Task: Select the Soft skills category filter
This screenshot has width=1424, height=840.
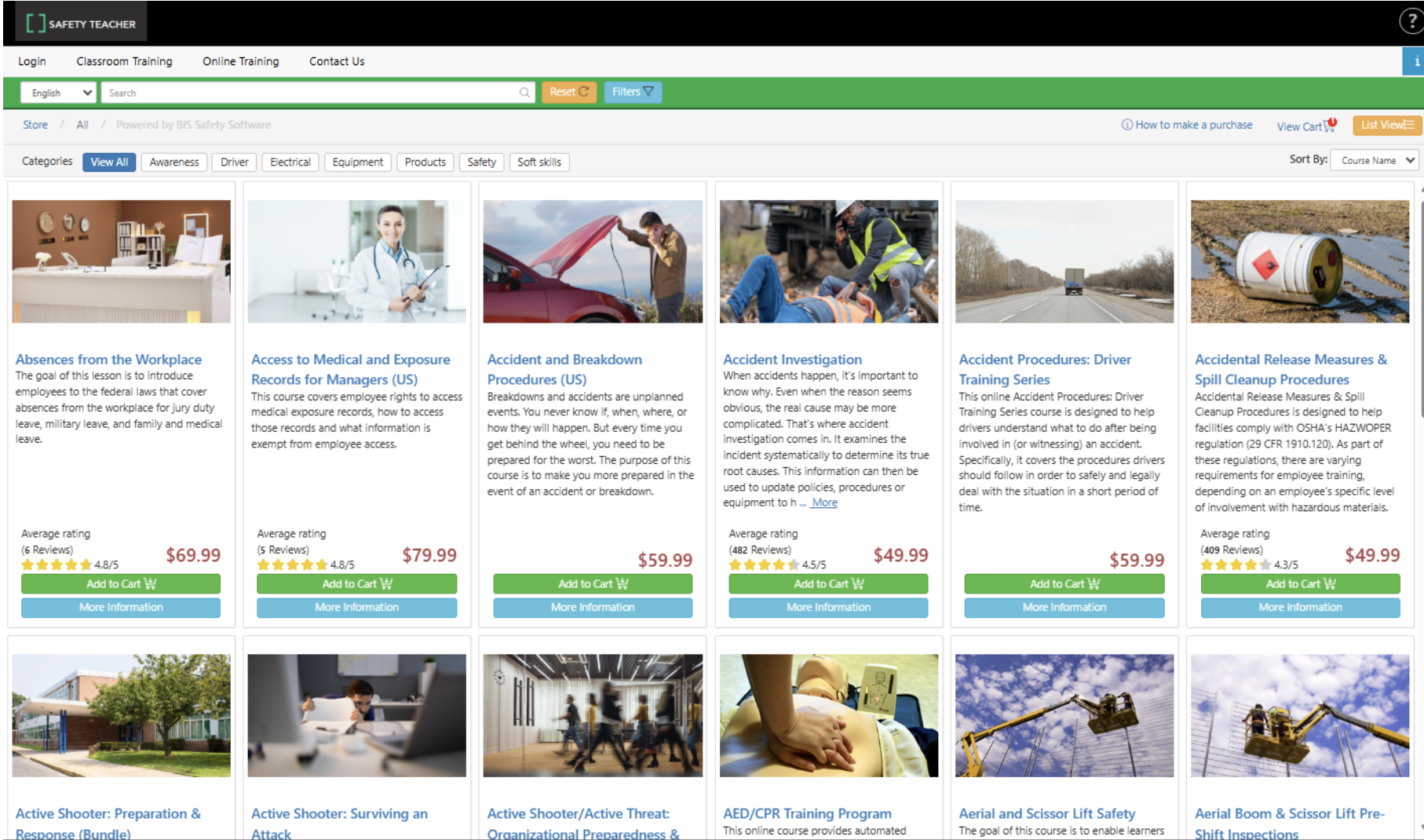Action: pos(539,163)
